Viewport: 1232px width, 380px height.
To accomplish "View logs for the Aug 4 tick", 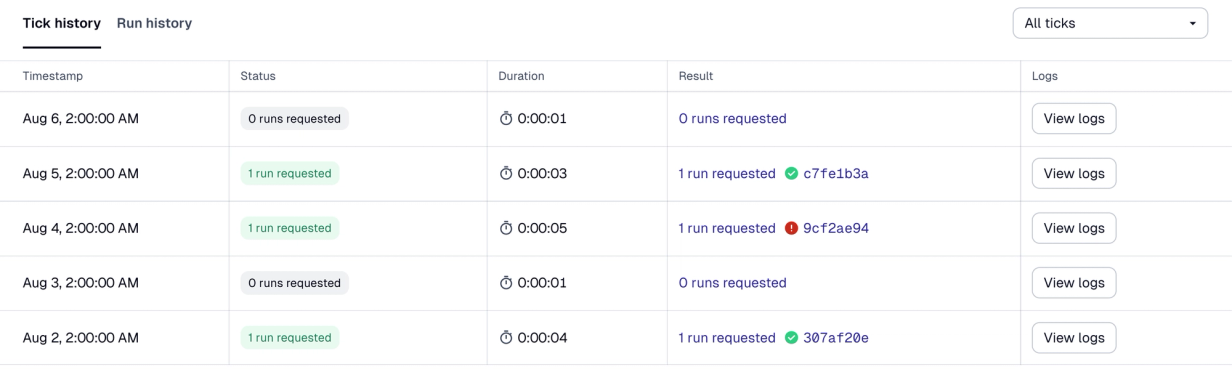I will pyautogui.click(x=1074, y=228).
